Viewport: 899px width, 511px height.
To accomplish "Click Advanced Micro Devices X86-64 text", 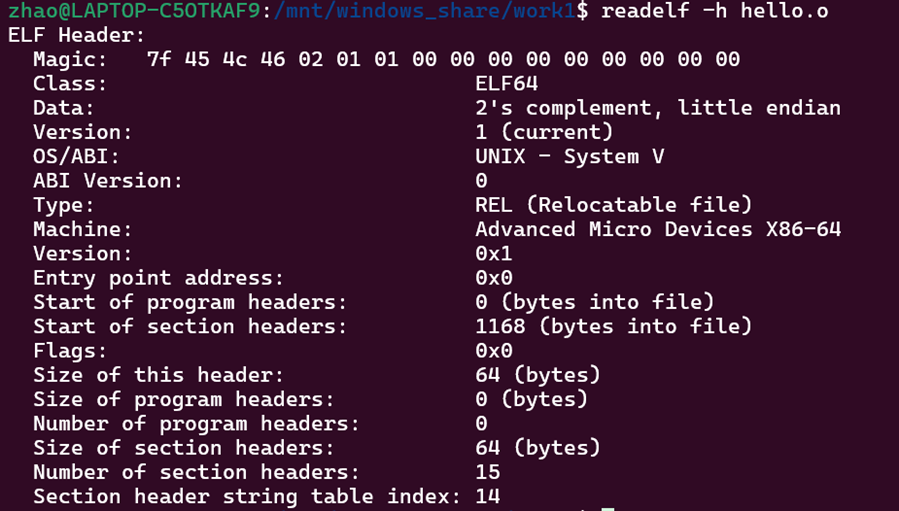I will pos(658,229).
